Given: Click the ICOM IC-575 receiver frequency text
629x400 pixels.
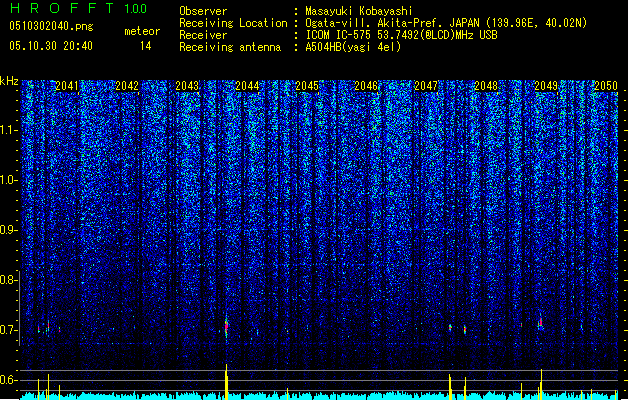Looking at the screenshot, I should (x=401, y=35).
